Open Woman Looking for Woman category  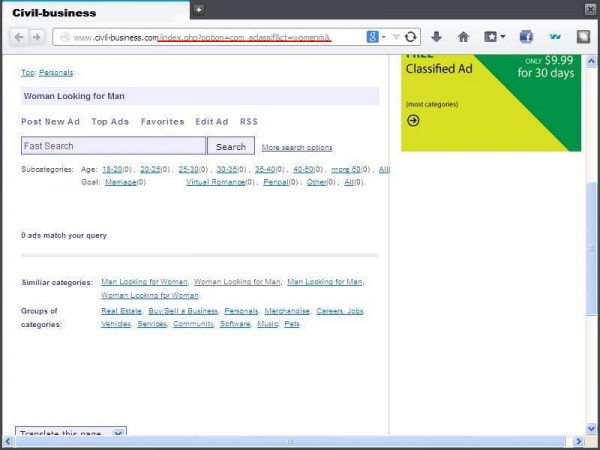pyautogui.click(x=150, y=295)
